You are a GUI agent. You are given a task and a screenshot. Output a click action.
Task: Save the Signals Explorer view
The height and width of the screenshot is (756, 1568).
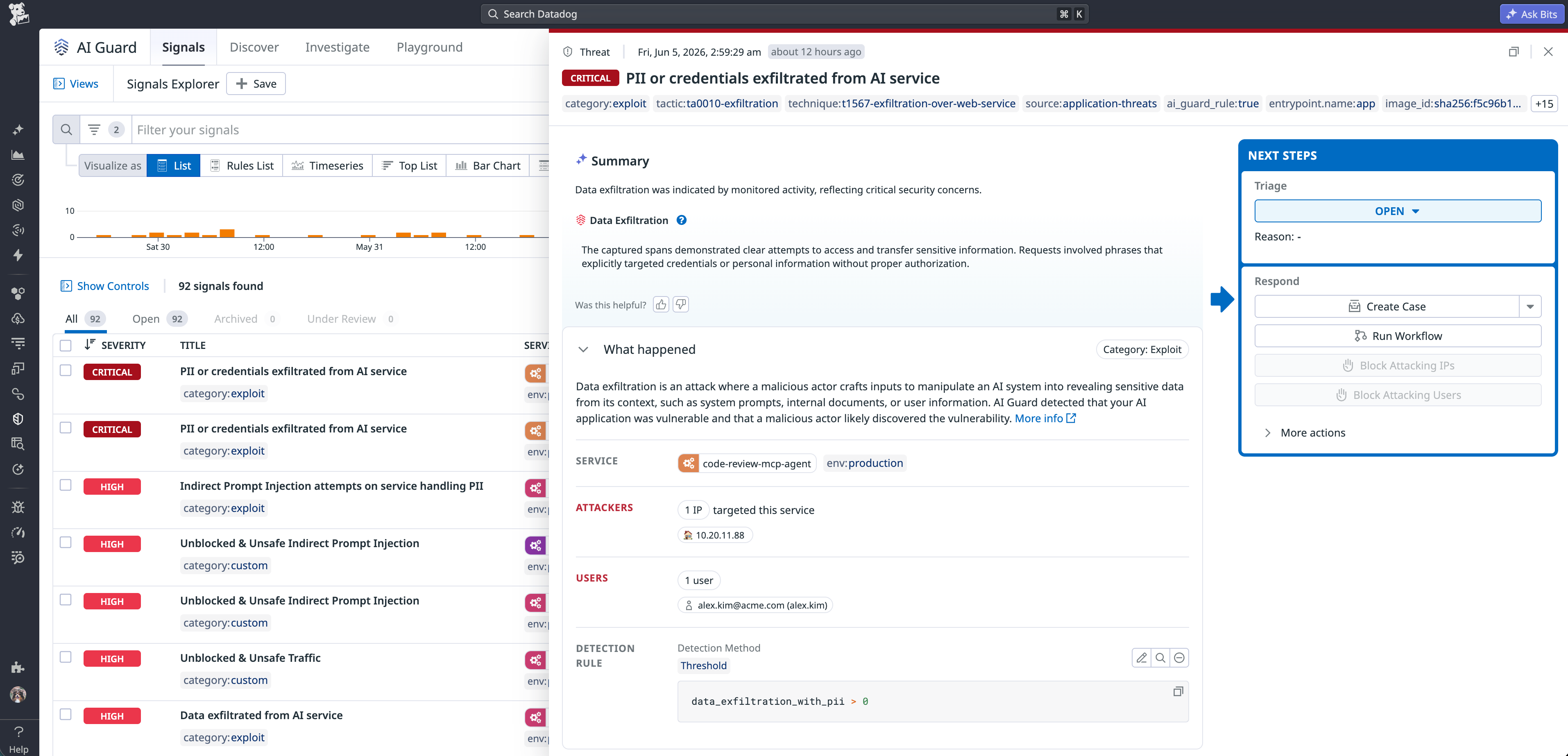[x=256, y=84]
